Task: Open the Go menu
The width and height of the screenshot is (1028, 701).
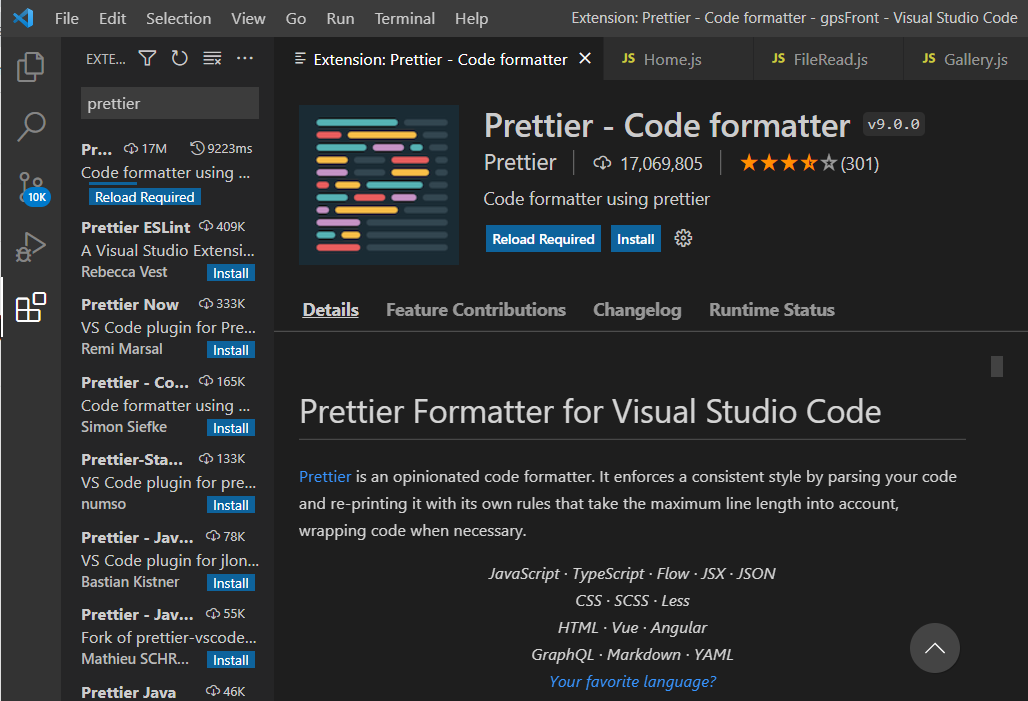Action: [x=296, y=18]
